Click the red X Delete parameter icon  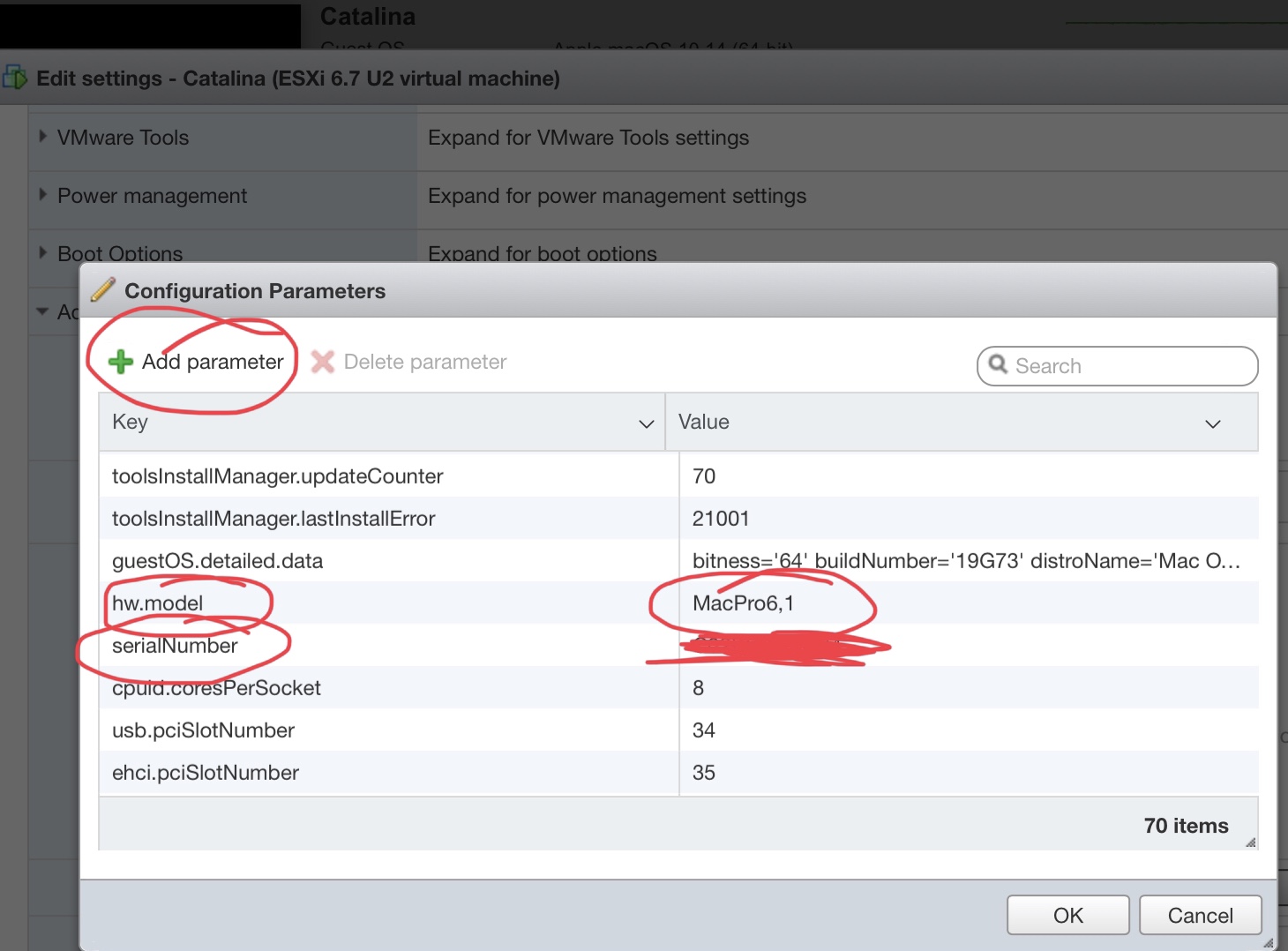coord(323,362)
